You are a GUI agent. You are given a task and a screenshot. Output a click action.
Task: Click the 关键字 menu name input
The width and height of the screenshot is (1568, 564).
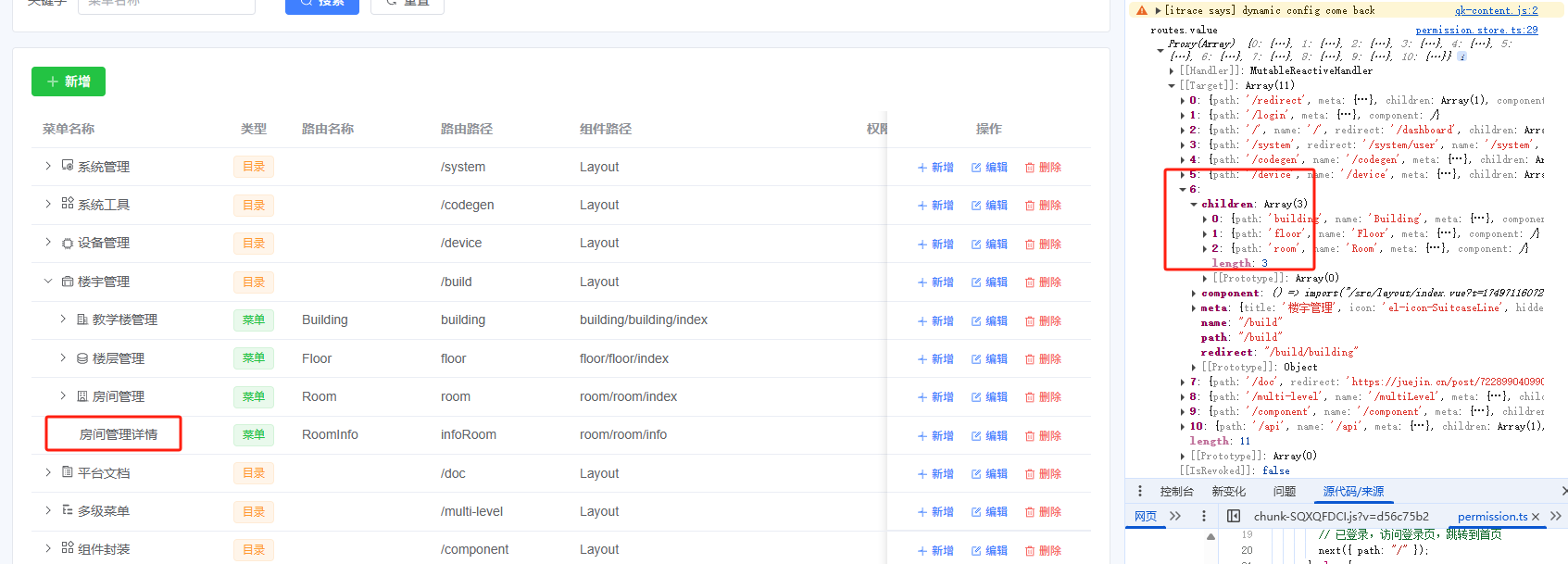(x=167, y=5)
